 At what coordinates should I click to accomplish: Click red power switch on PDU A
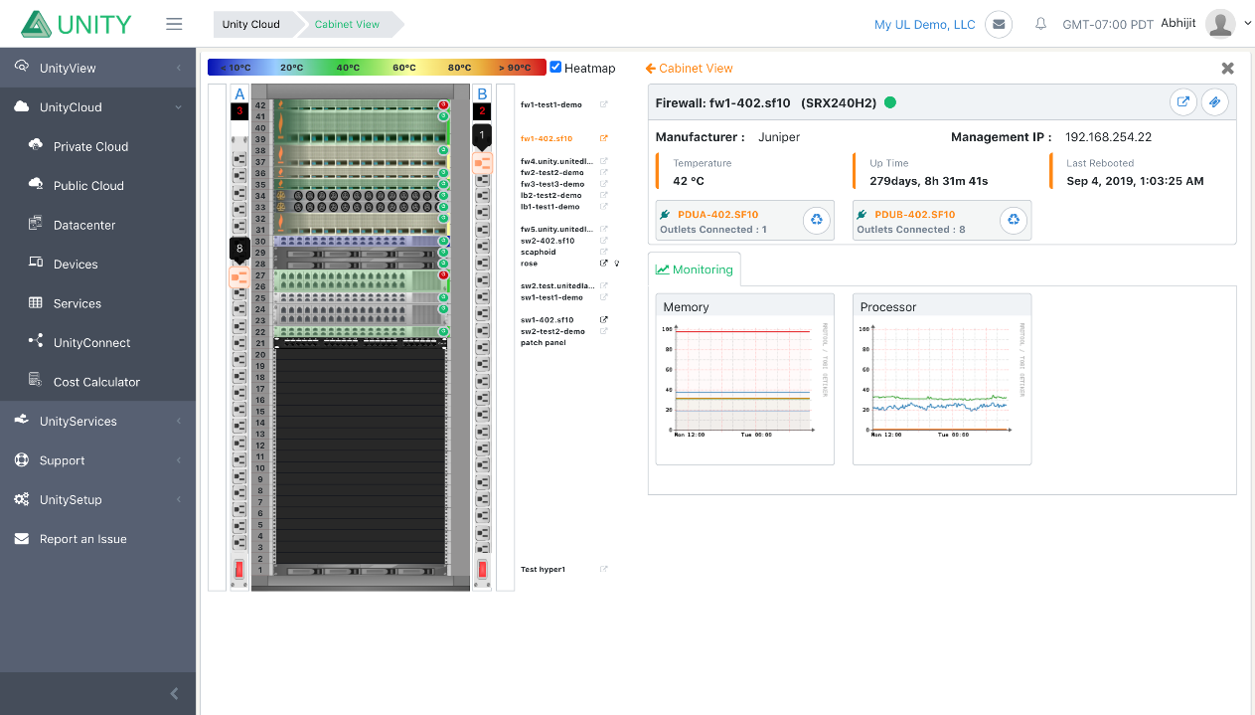coord(239,570)
